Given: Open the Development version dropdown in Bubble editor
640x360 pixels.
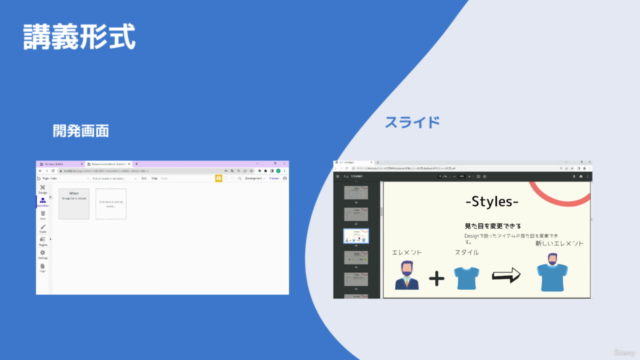Looking at the screenshot, I should (255, 178).
